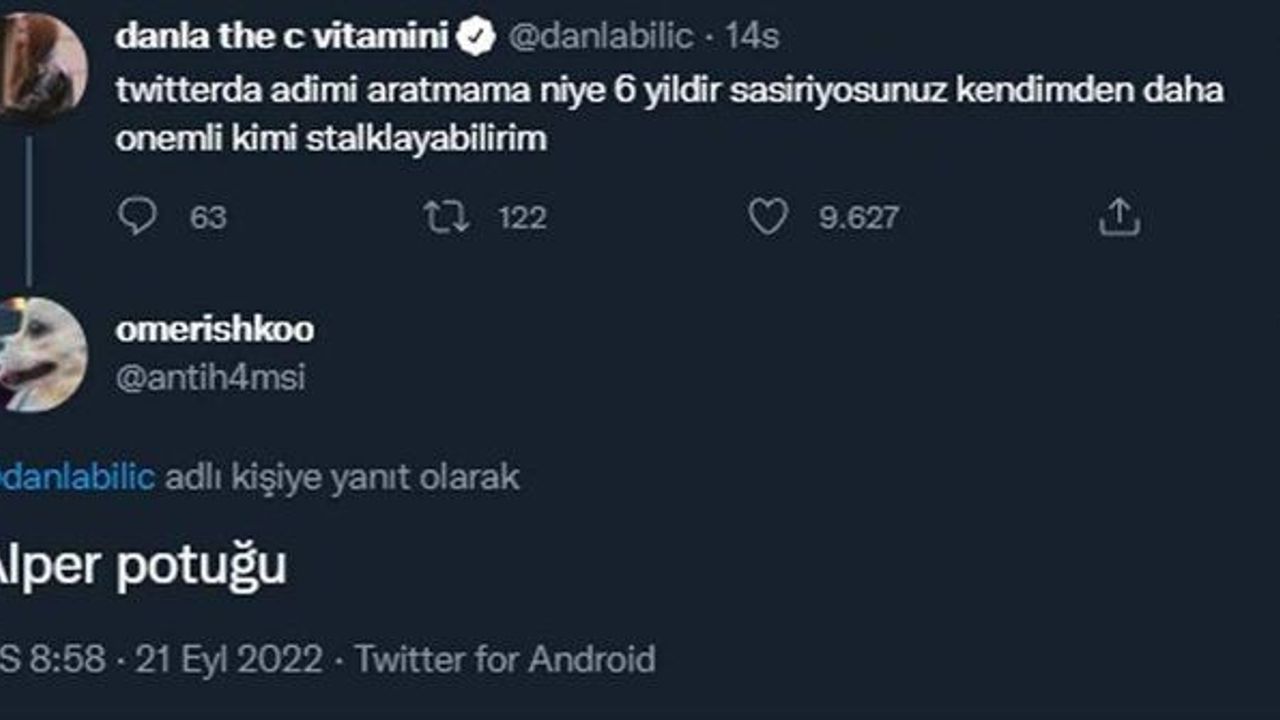Open omerishkoo's dog profile picture
1280x720 pixels.
pyautogui.click(x=40, y=355)
